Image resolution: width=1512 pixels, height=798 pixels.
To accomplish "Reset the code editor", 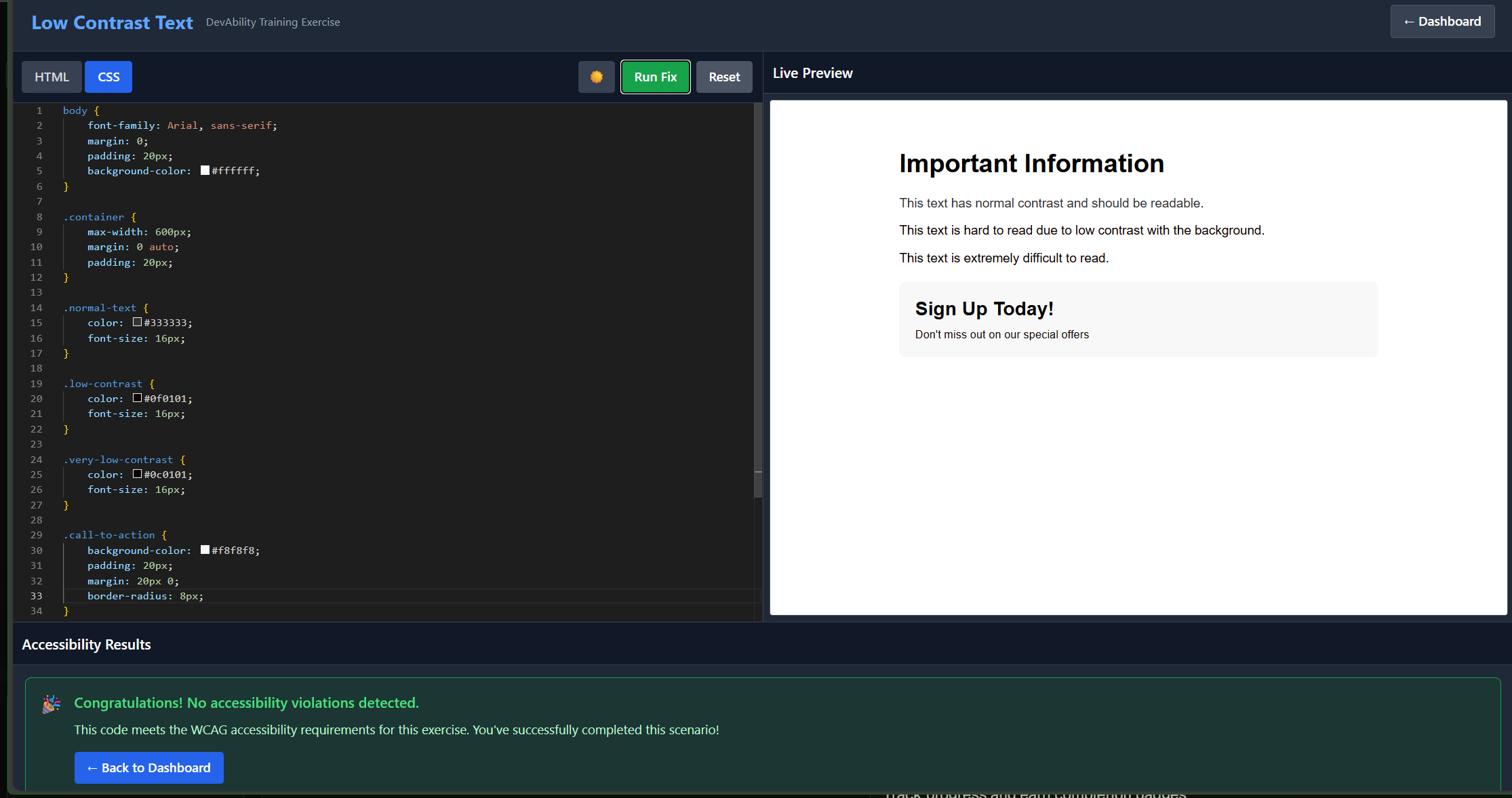I will click(724, 77).
